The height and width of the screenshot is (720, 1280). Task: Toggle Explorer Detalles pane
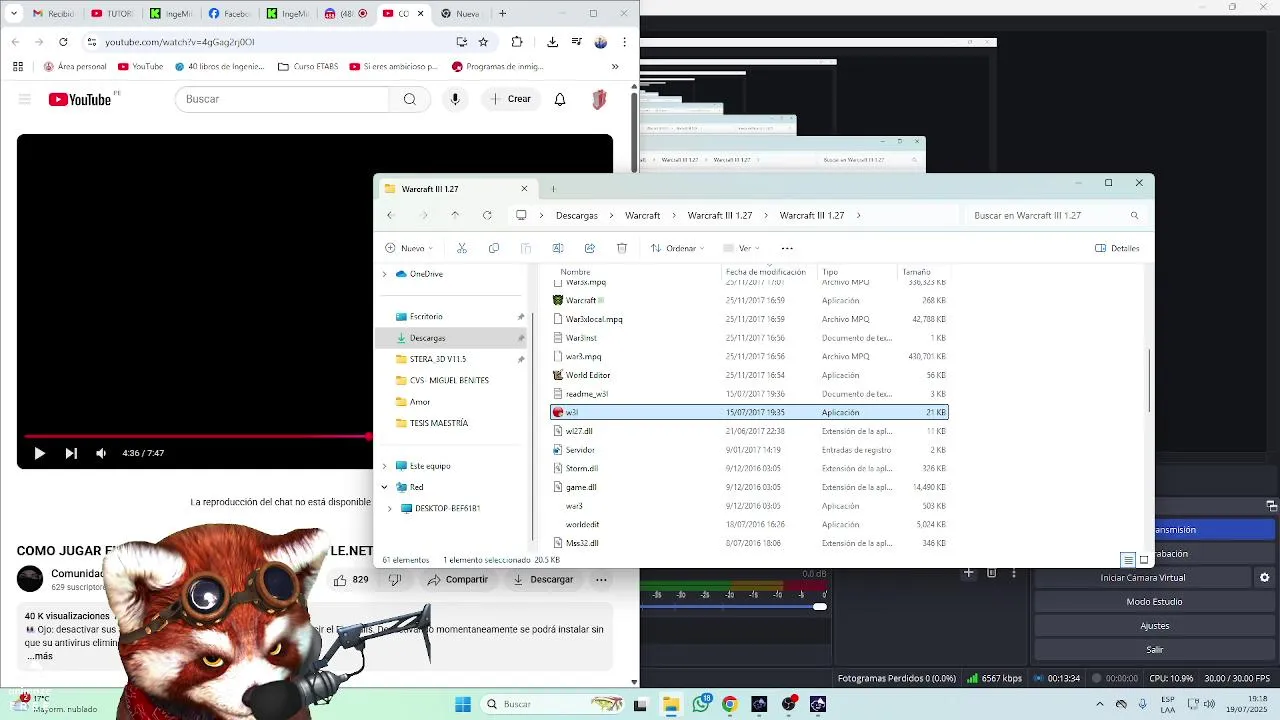[x=1117, y=248]
